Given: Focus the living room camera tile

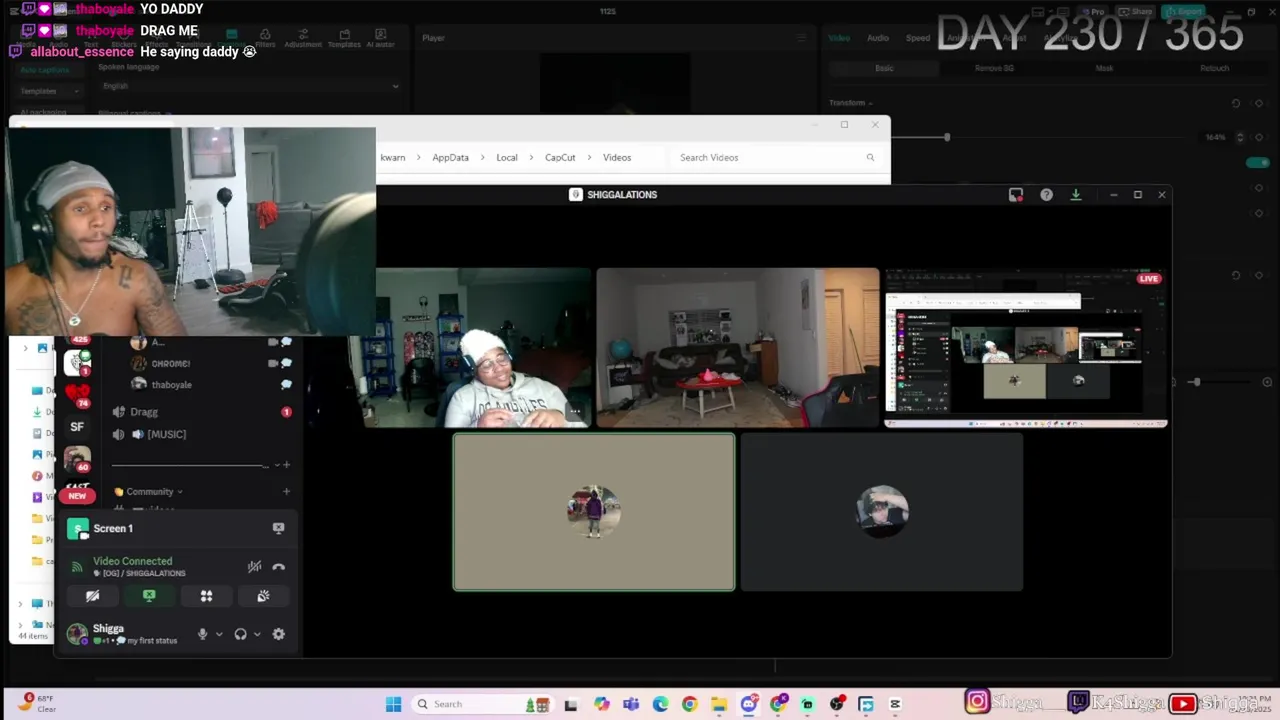Looking at the screenshot, I should click(x=738, y=348).
